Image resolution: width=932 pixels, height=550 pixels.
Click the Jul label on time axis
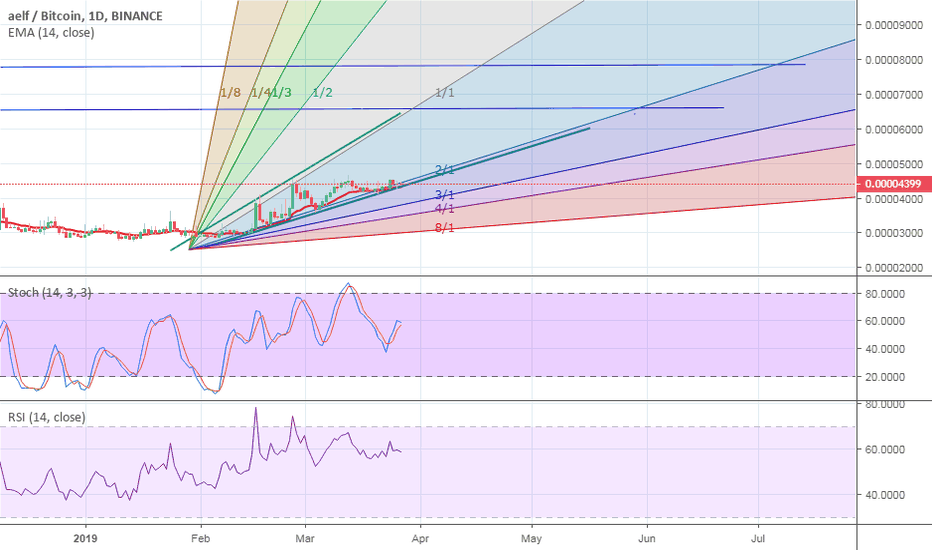[758, 539]
